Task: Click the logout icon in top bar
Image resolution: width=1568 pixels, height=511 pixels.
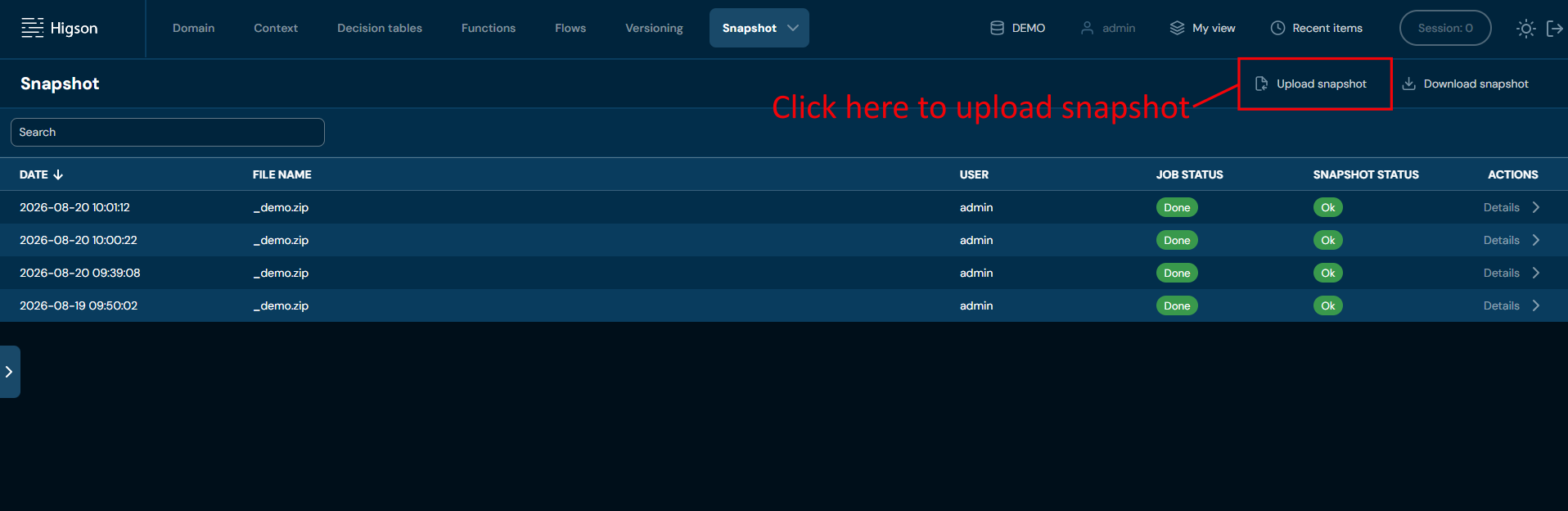Action: click(1555, 29)
